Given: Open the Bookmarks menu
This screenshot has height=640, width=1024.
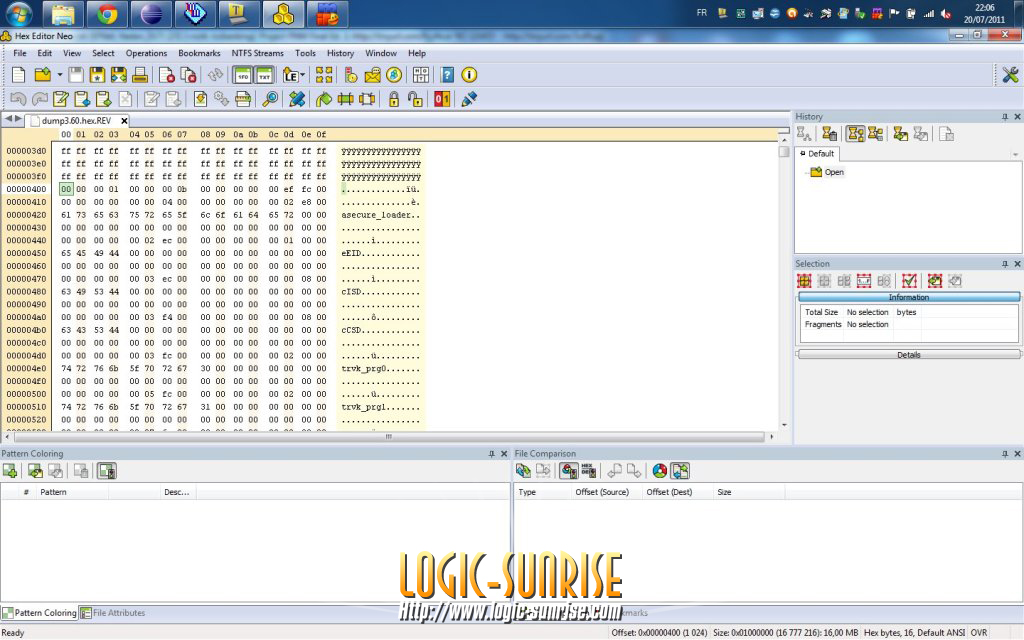Looking at the screenshot, I should 199,53.
